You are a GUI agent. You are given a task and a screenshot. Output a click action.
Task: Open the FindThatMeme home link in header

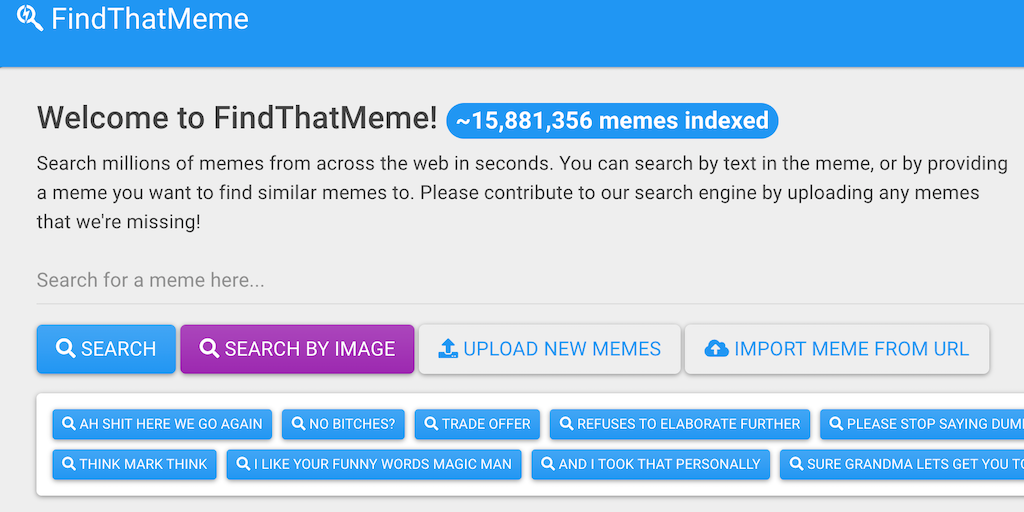click(x=149, y=18)
